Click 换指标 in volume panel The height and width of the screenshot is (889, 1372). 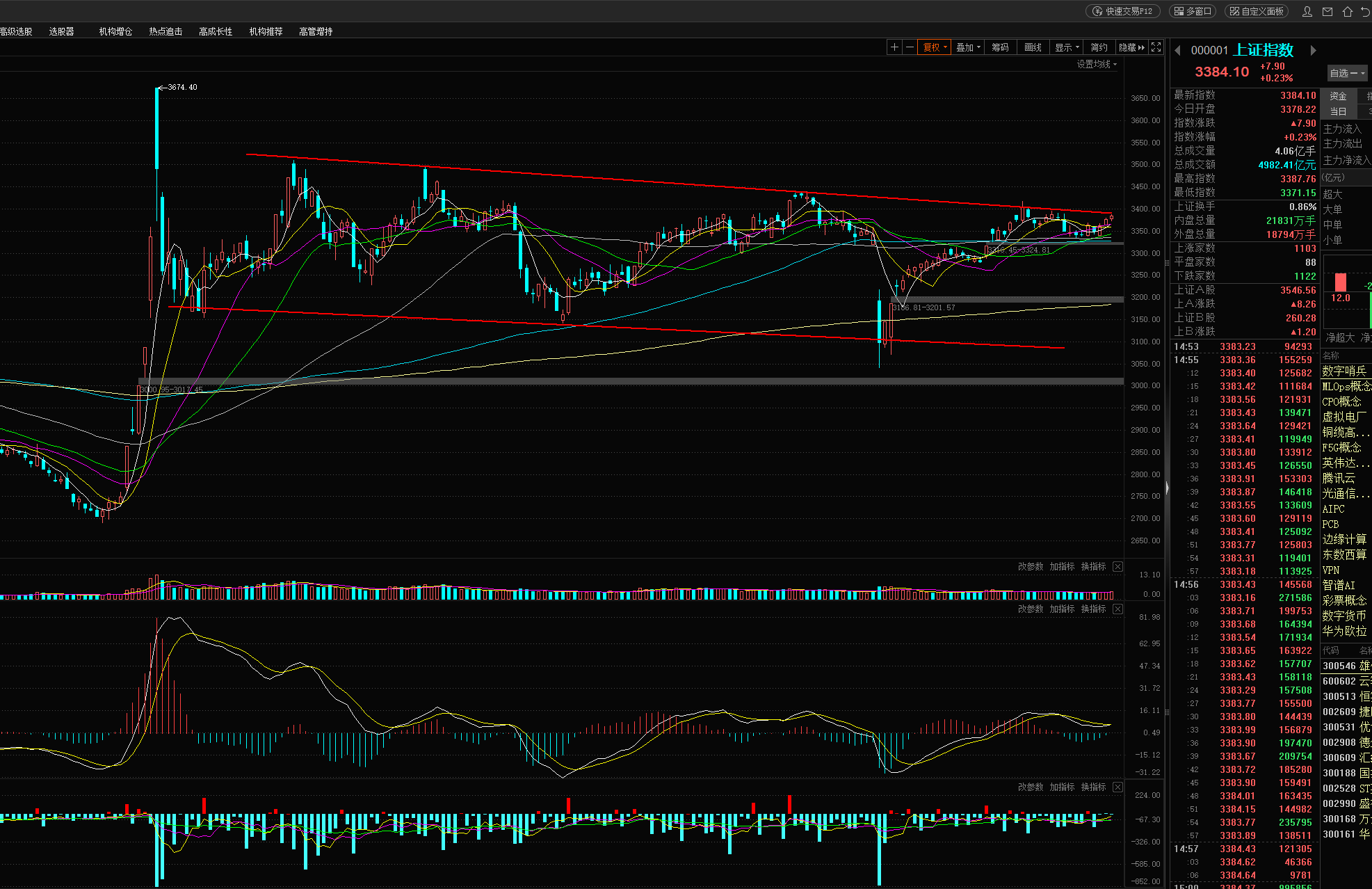[1093, 567]
